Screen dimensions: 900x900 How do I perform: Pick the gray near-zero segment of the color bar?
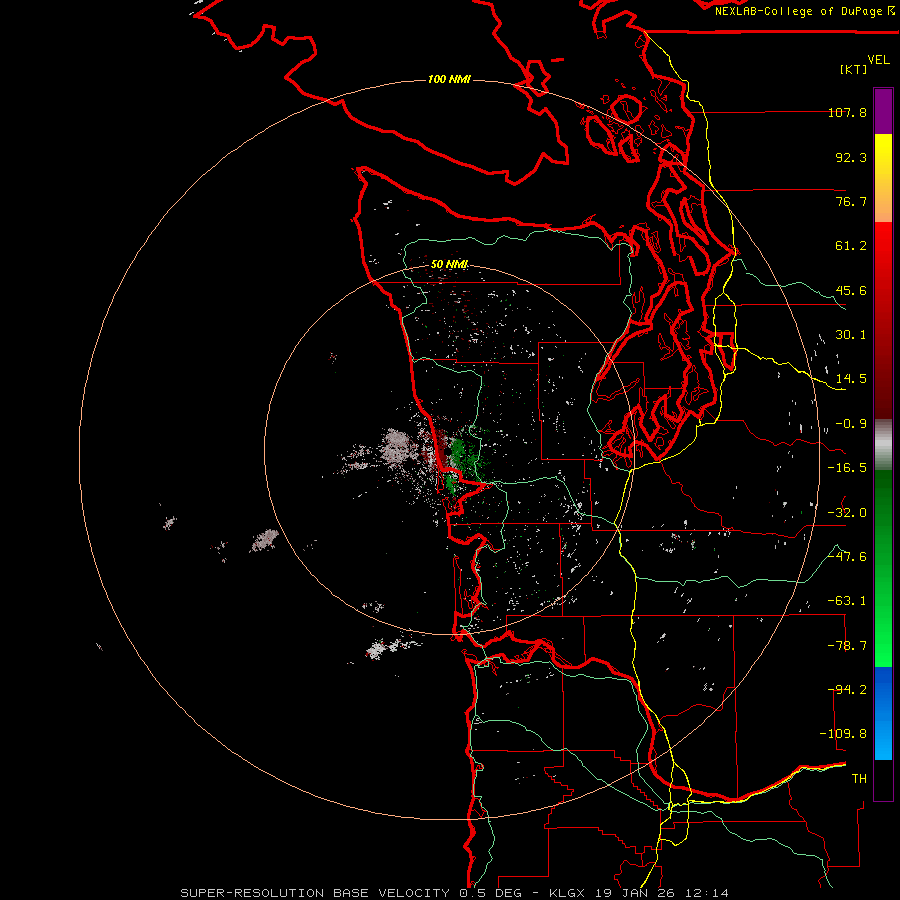coord(883,445)
